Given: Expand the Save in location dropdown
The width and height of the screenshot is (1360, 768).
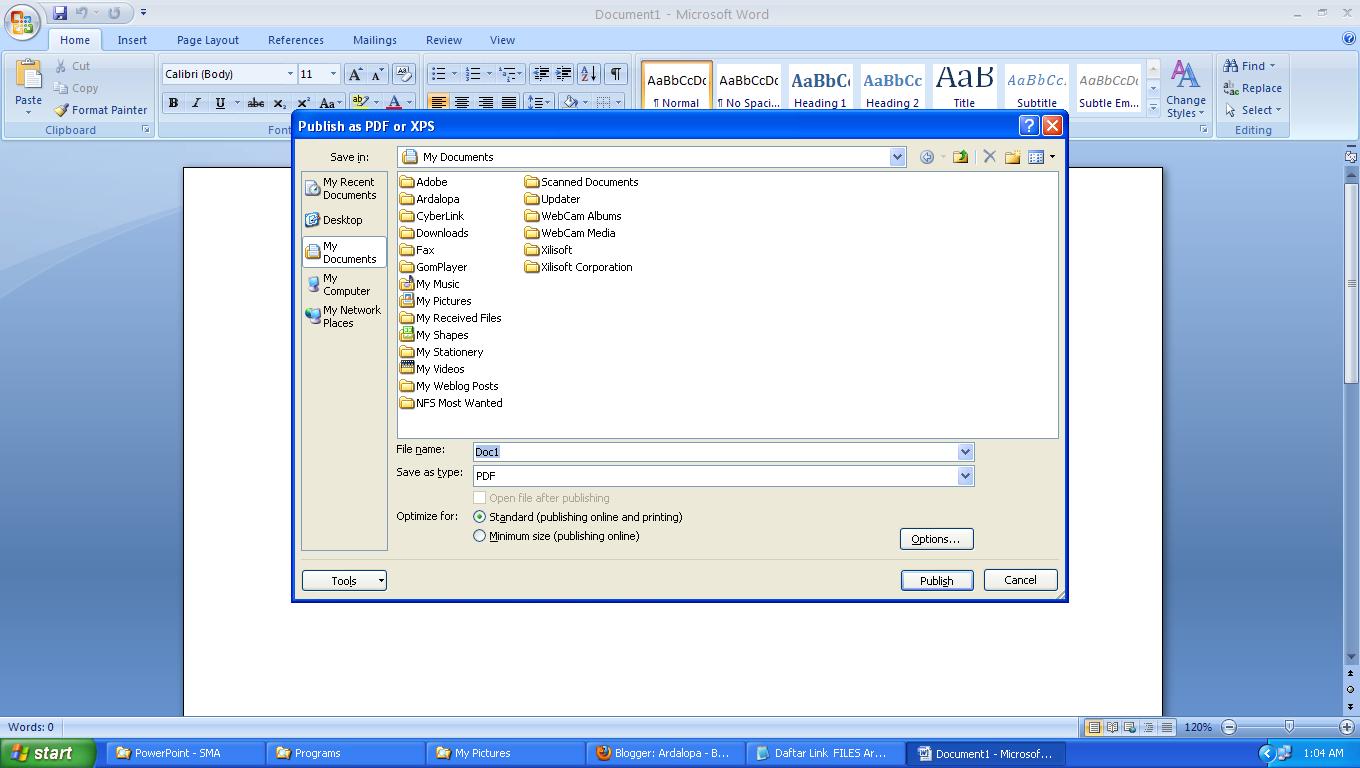Looking at the screenshot, I should click(x=897, y=157).
